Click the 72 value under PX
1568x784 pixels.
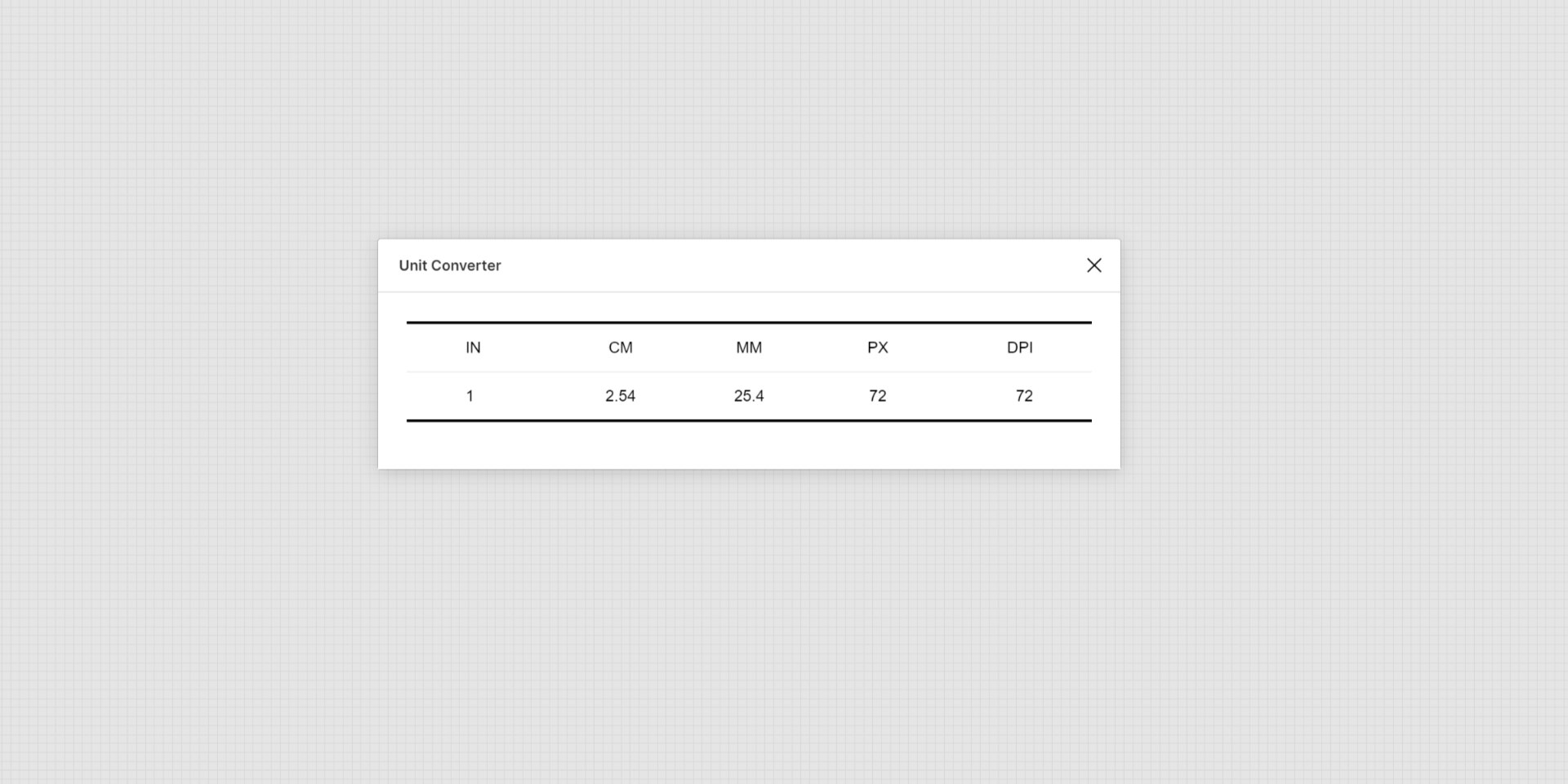coord(878,396)
